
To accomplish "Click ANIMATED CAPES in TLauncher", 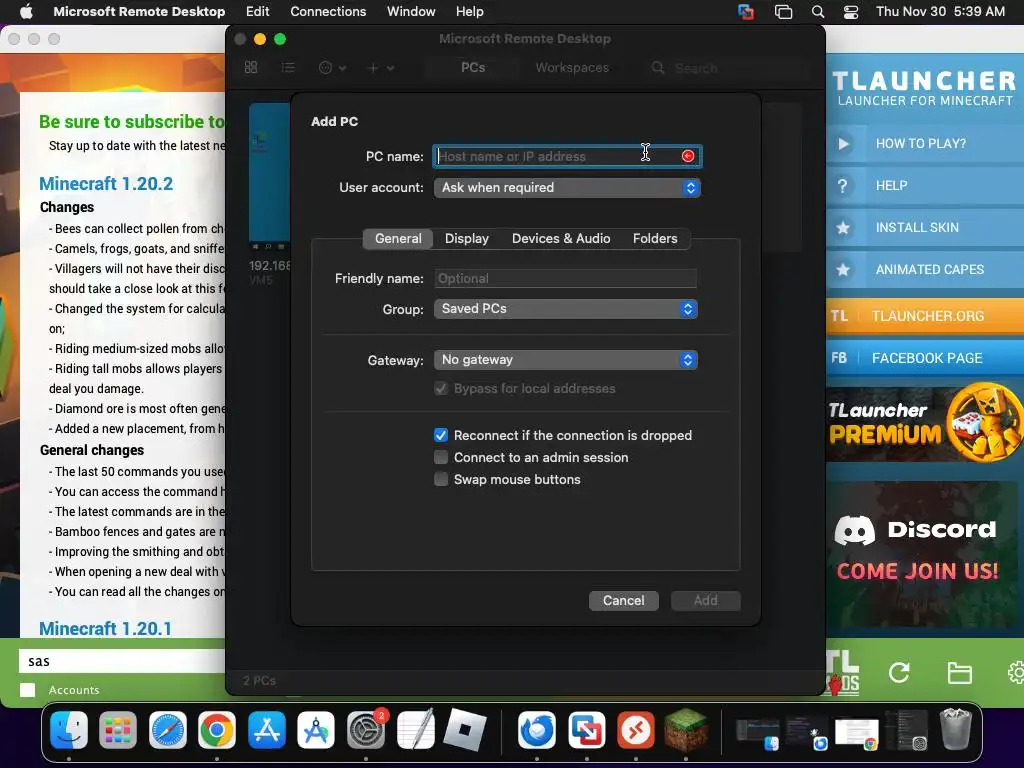I will coord(925,269).
